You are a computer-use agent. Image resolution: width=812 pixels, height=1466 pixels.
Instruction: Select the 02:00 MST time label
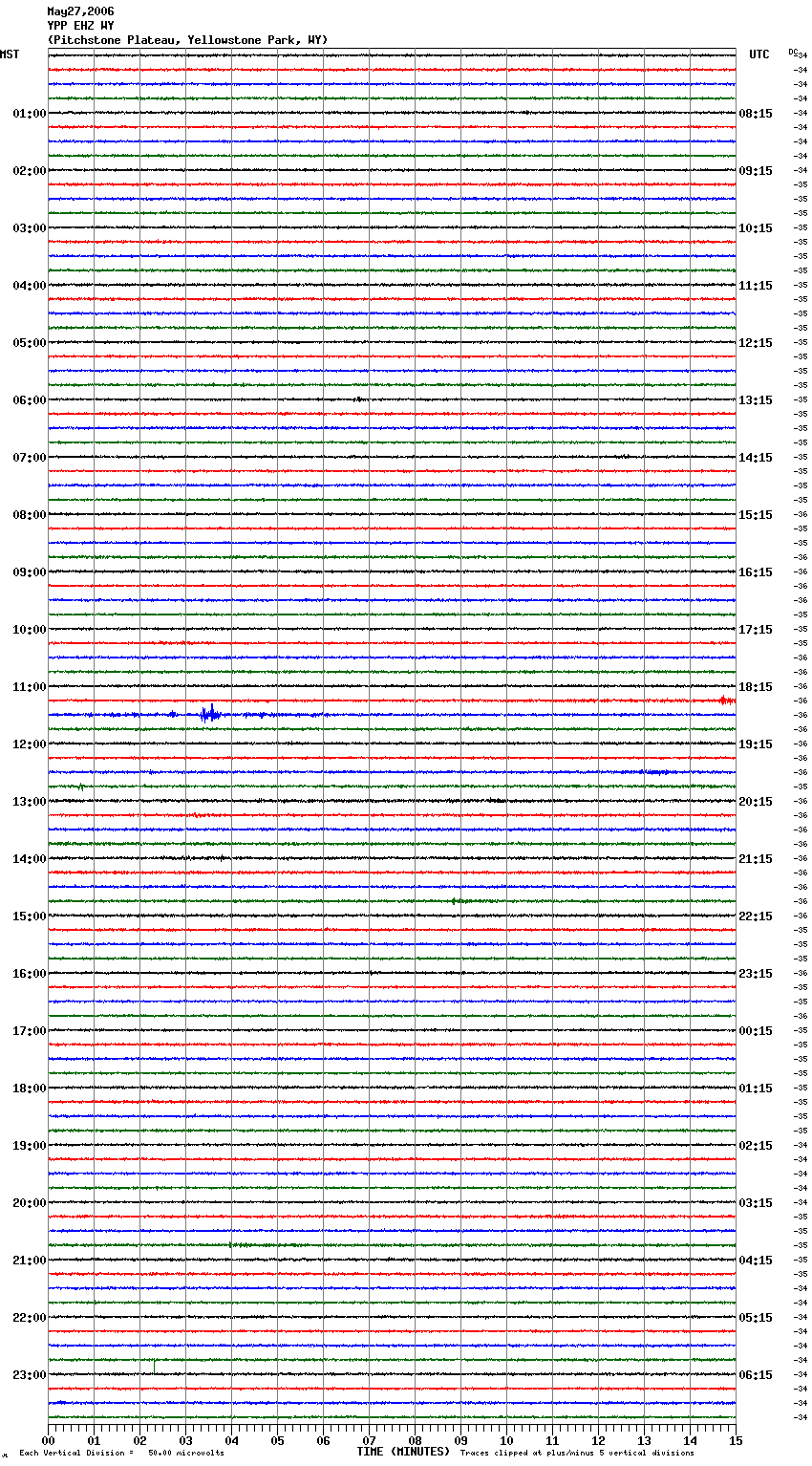(x=30, y=171)
